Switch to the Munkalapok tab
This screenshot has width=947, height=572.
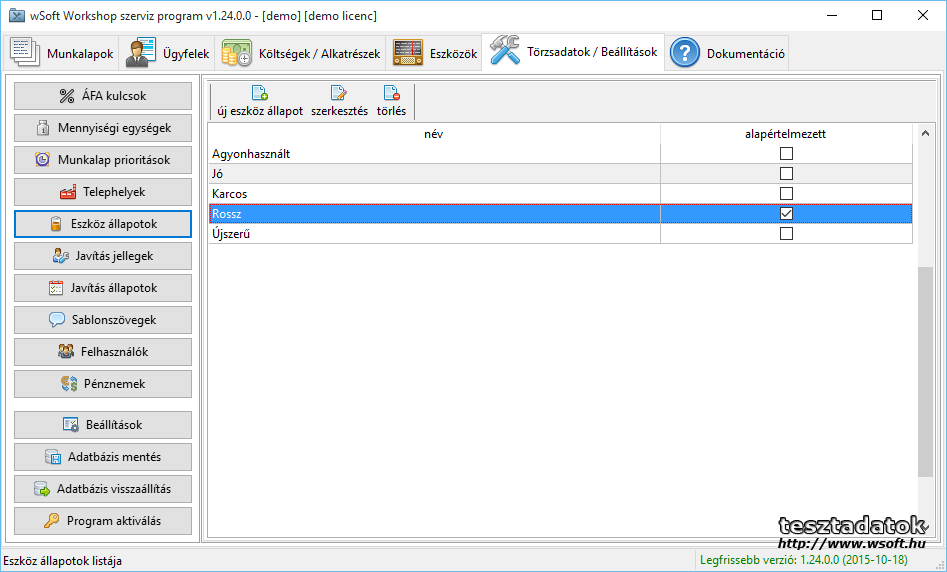pos(64,54)
